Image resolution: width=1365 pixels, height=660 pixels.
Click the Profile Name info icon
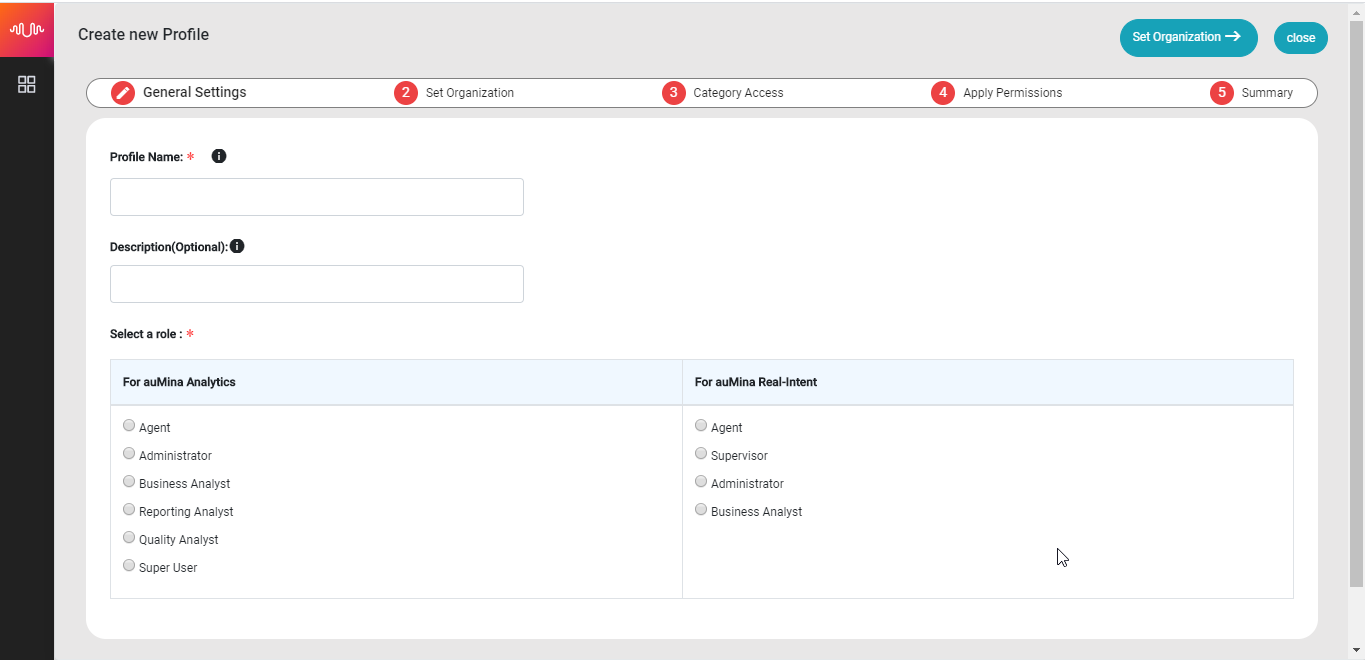pos(219,156)
